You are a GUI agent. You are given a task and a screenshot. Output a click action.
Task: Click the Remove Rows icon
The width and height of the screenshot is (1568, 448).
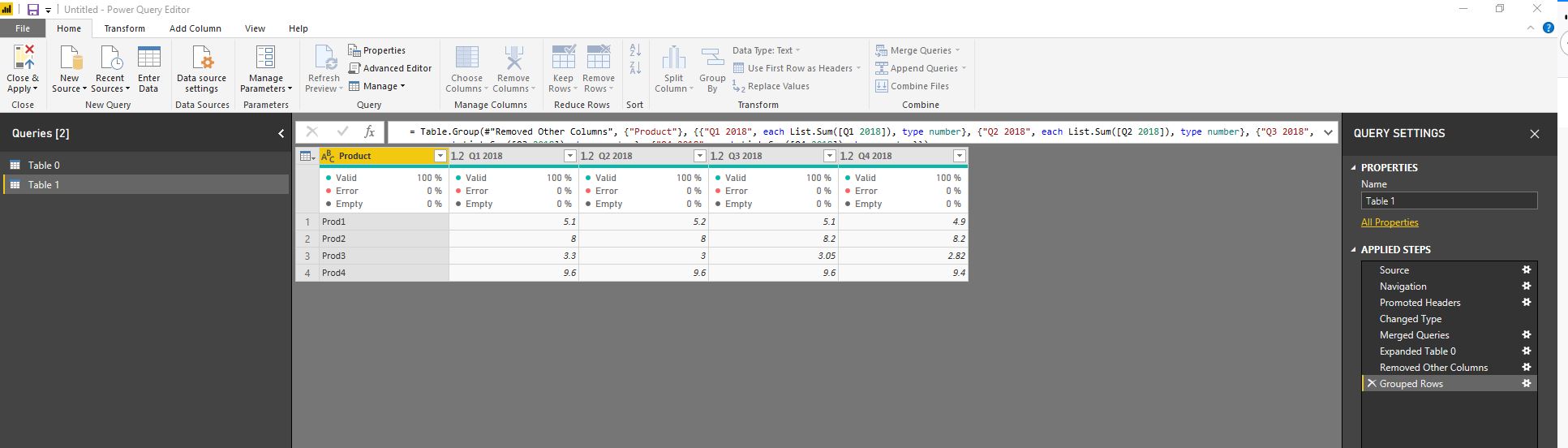(x=599, y=58)
